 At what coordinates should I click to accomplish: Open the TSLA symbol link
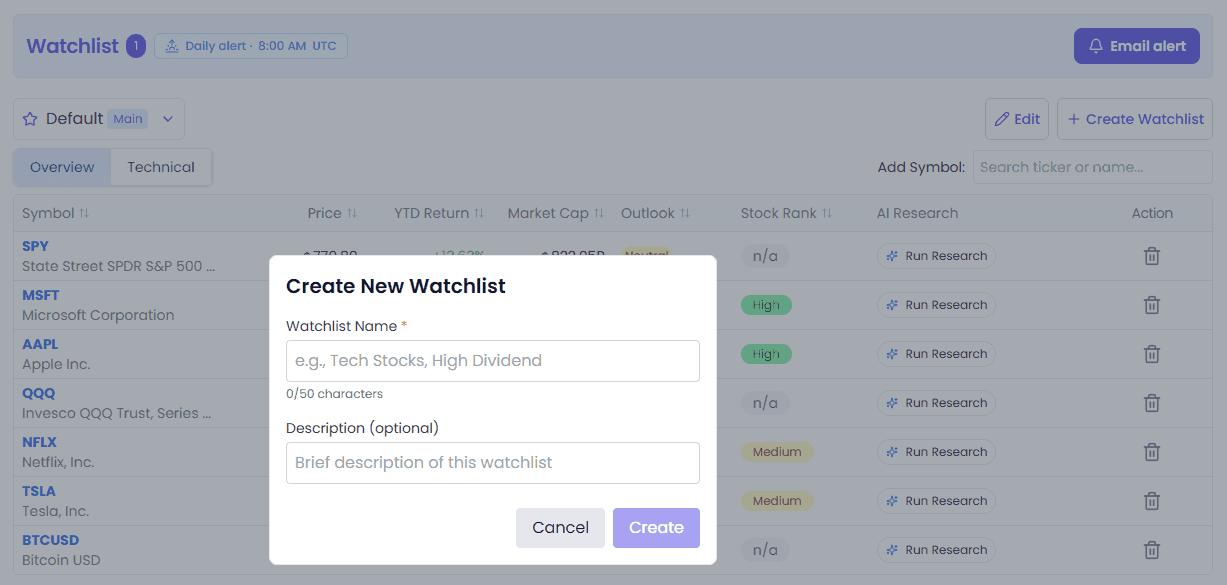(39, 491)
